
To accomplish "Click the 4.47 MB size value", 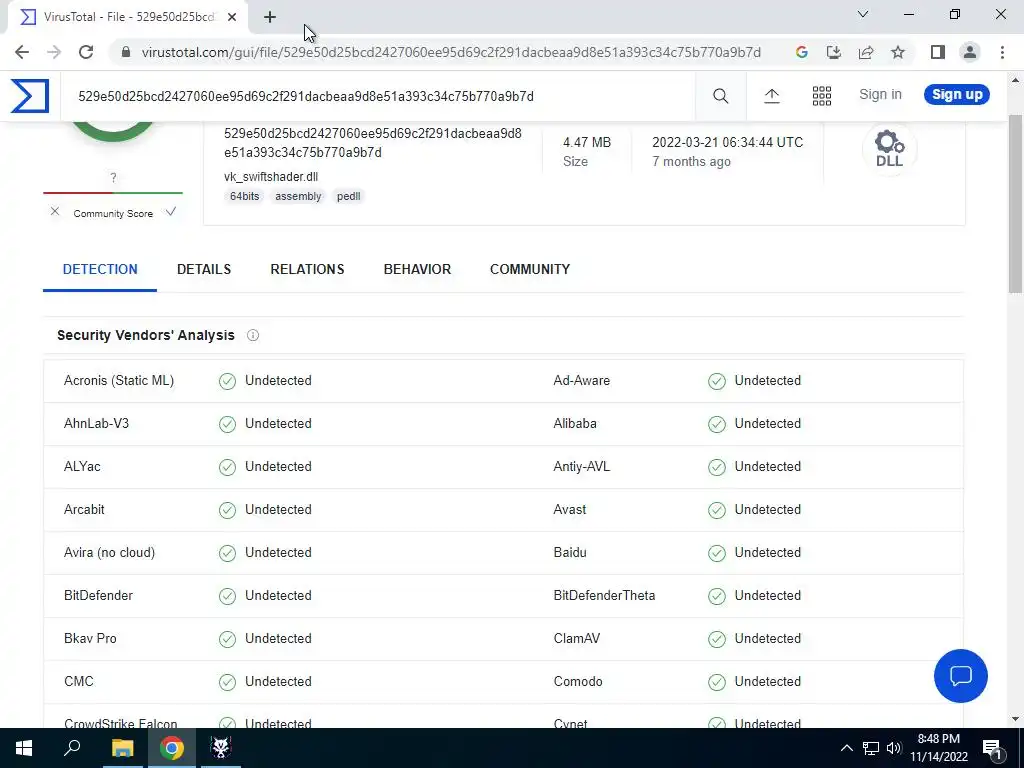I will pyautogui.click(x=587, y=142).
